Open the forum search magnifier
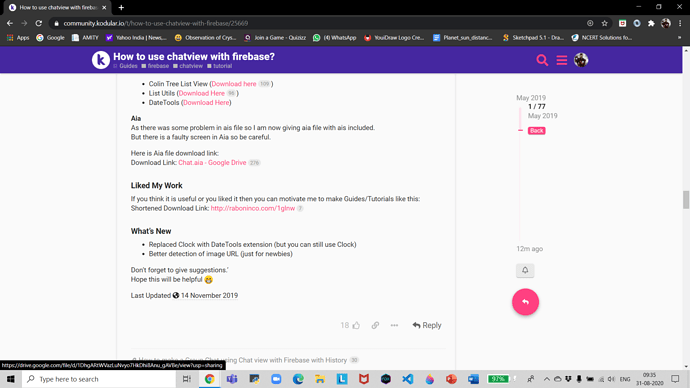Viewport: 690px width, 388px height. pos(542,60)
